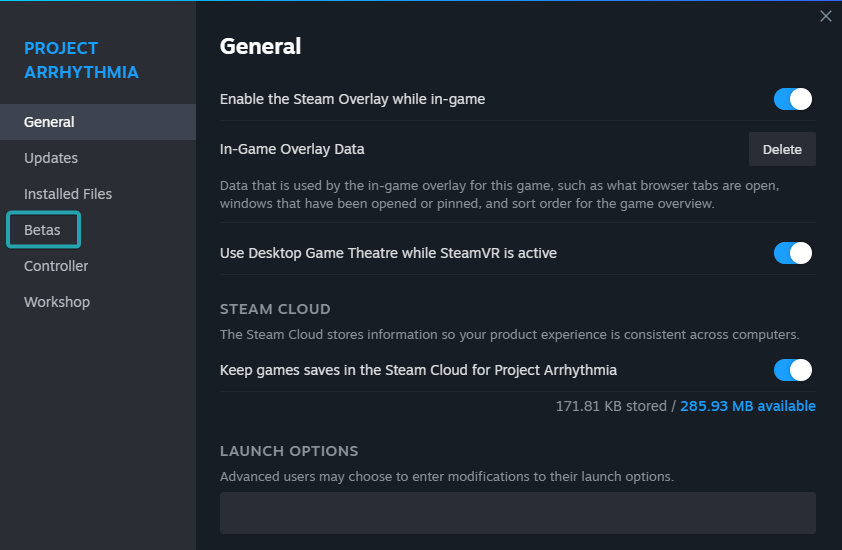Show the Workshop section
The width and height of the screenshot is (842, 550).
click(x=57, y=302)
